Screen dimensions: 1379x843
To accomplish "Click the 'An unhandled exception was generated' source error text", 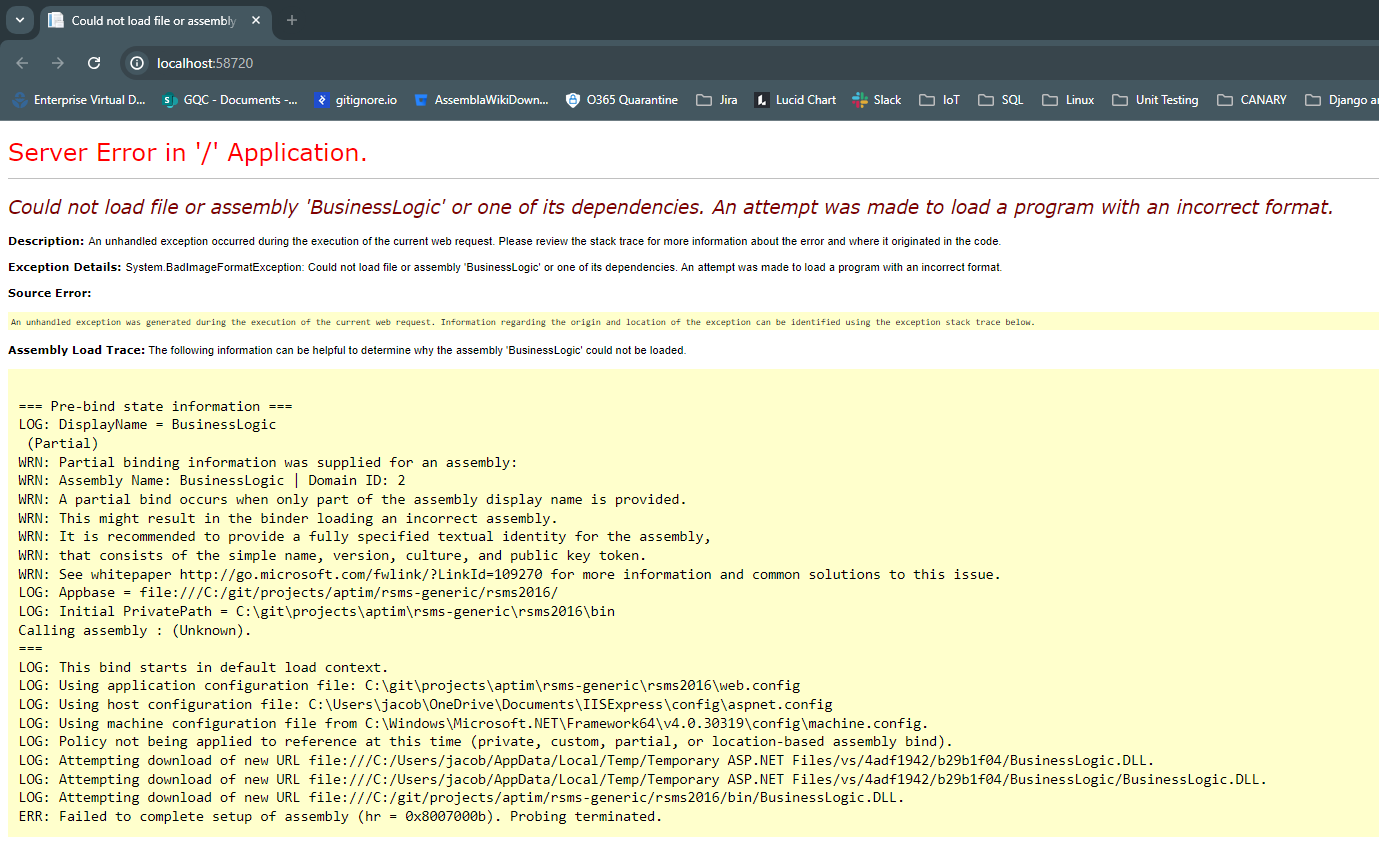I will pyautogui.click(x=523, y=322).
